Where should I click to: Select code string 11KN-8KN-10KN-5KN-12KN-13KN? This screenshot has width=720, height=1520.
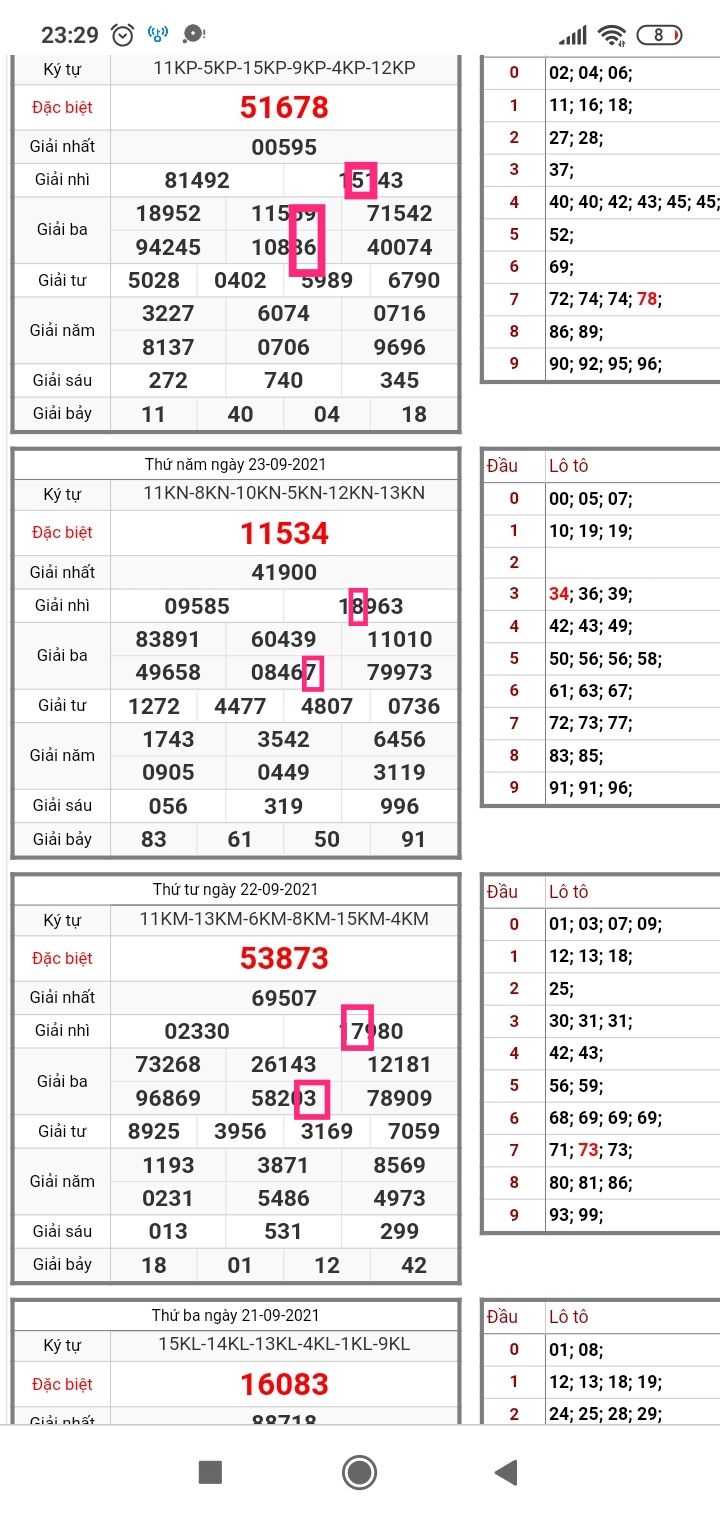coord(285,493)
